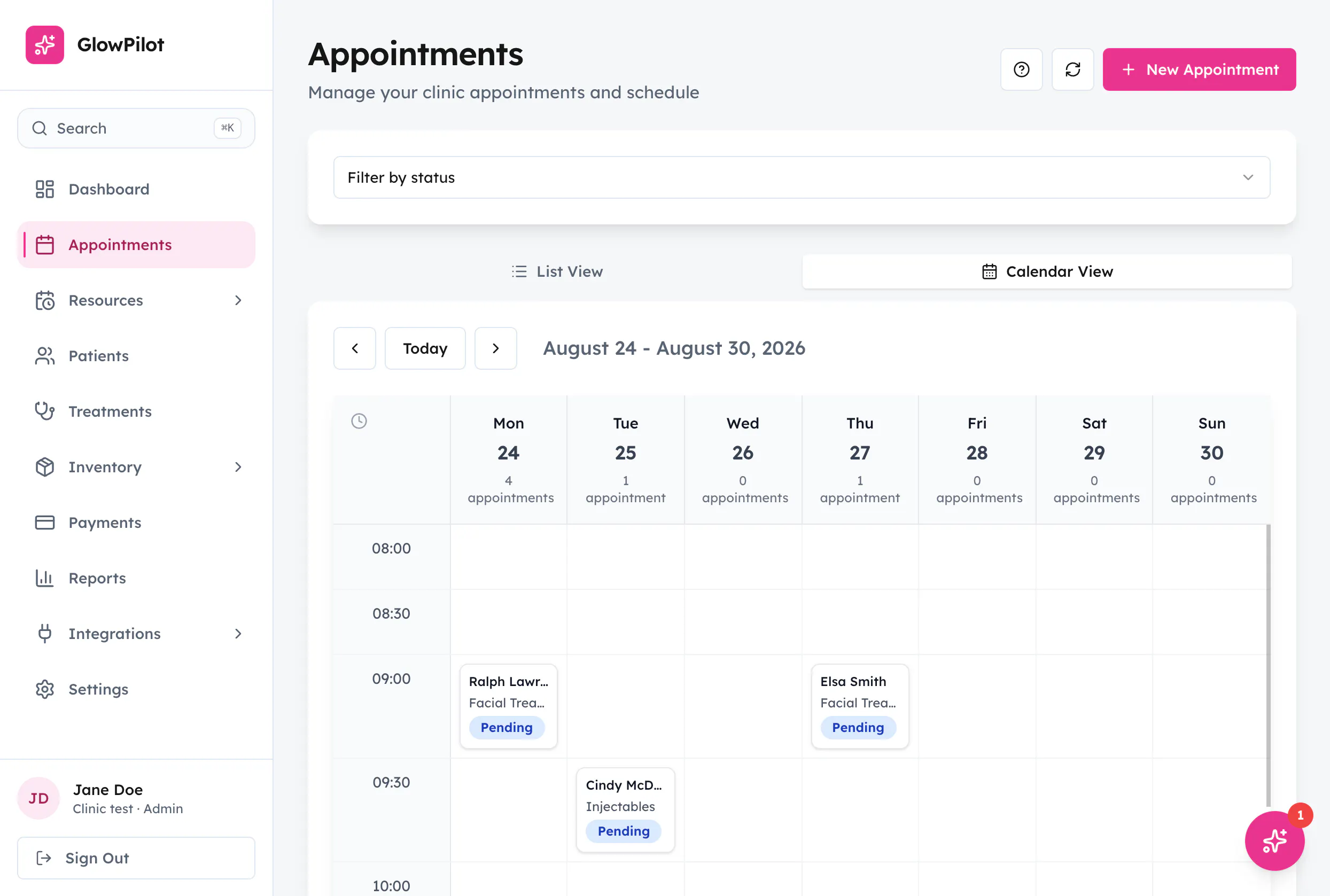1330x896 pixels.
Task: Focus the sidebar Search field
Action: point(136,128)
